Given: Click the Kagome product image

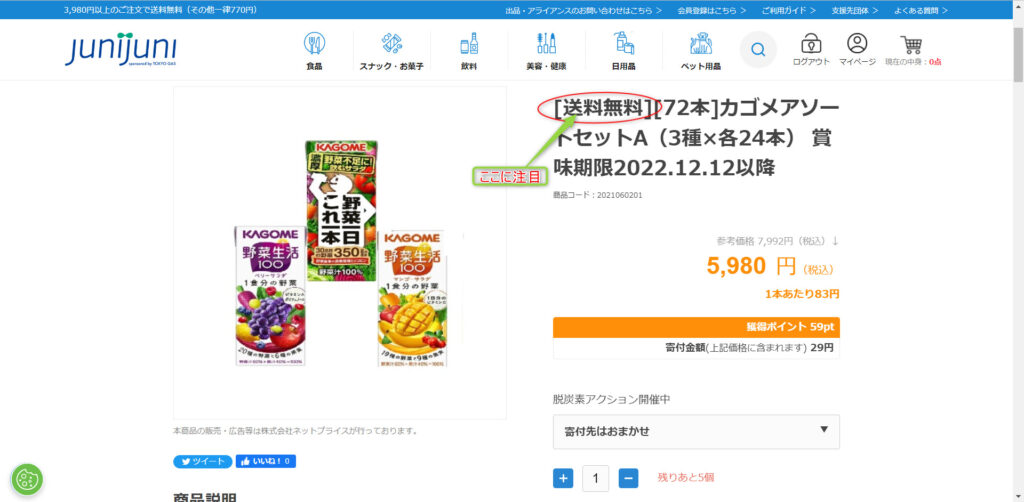Looking at the screenshot, I should point(340,253).
